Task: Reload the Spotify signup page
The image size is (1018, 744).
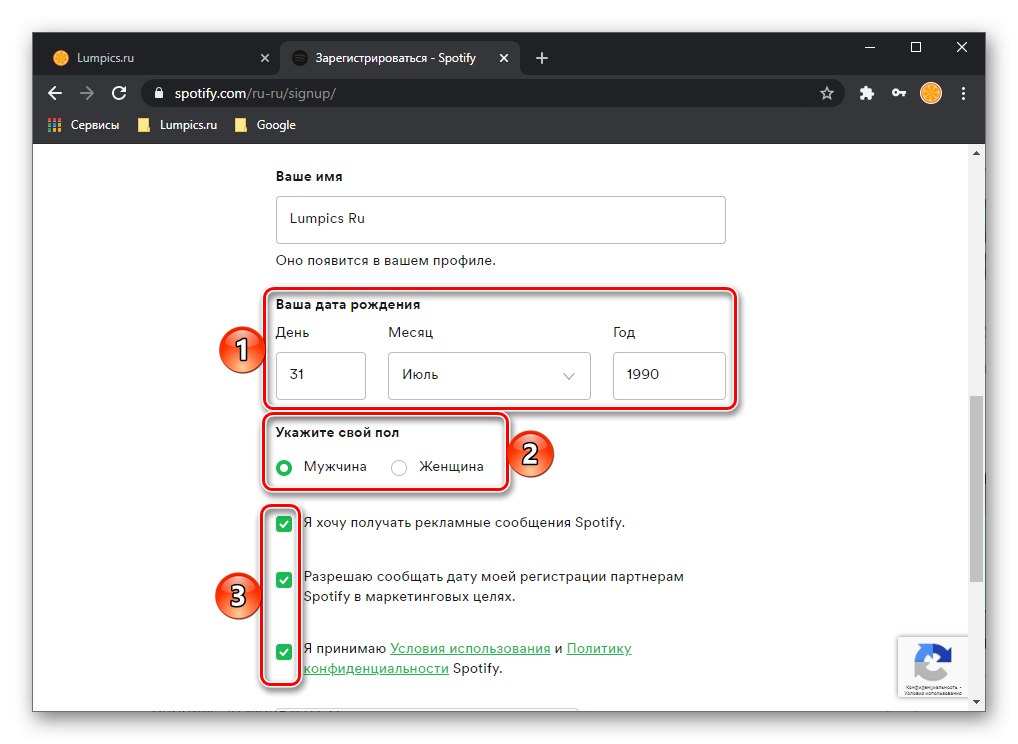Action: (119, 93)
